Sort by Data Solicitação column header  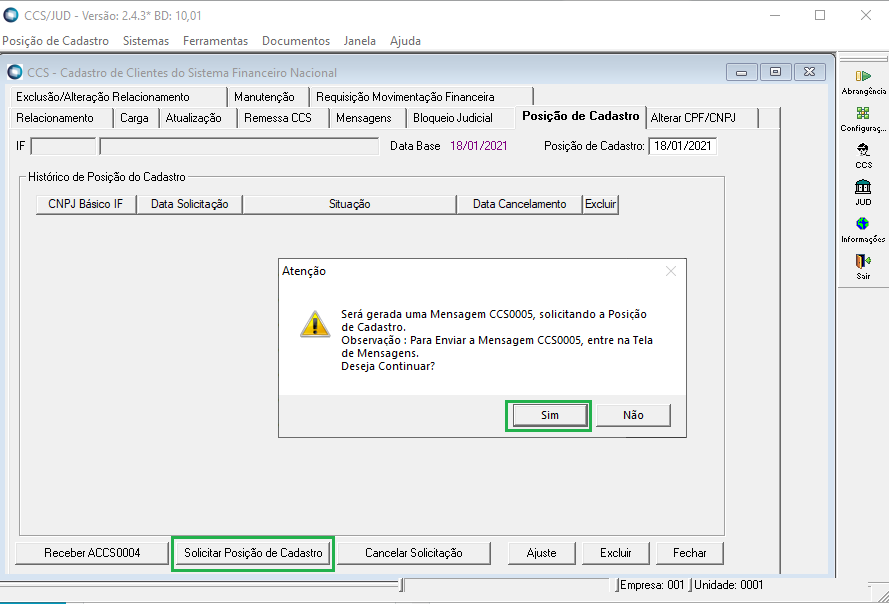189,204
